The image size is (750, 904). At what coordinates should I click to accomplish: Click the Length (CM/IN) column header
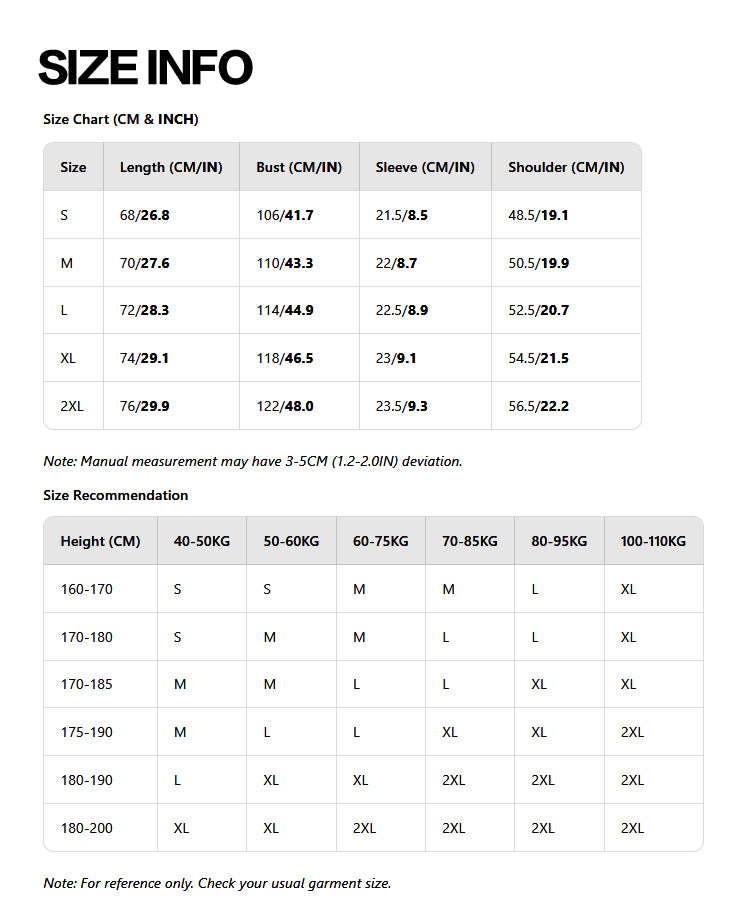(x=171, y=167)
